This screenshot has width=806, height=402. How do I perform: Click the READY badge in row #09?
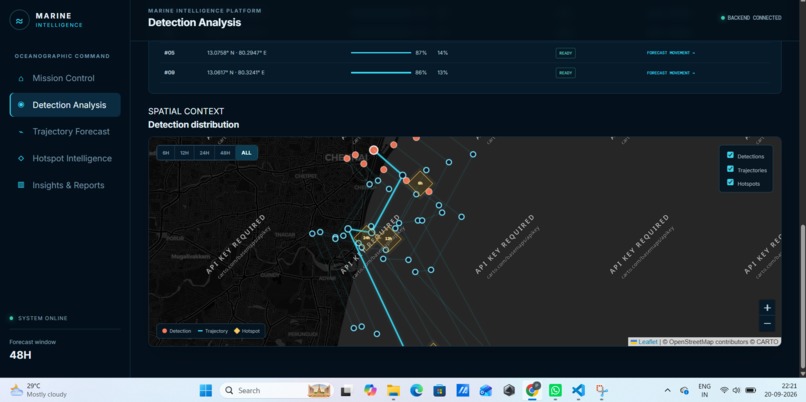click(x=565, y=73)
